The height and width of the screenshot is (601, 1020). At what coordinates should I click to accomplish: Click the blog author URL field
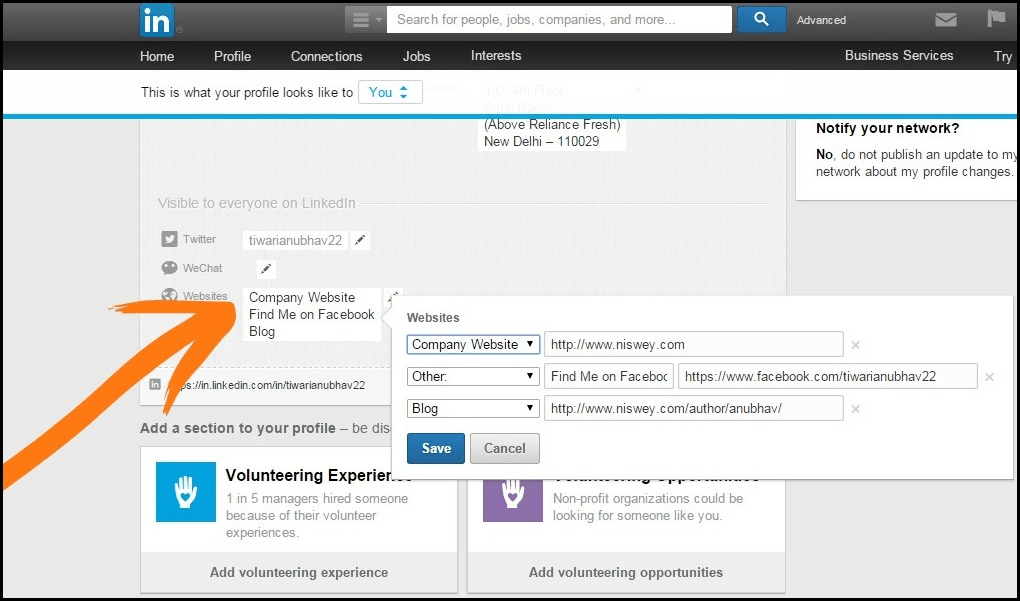tap(693, 408)
